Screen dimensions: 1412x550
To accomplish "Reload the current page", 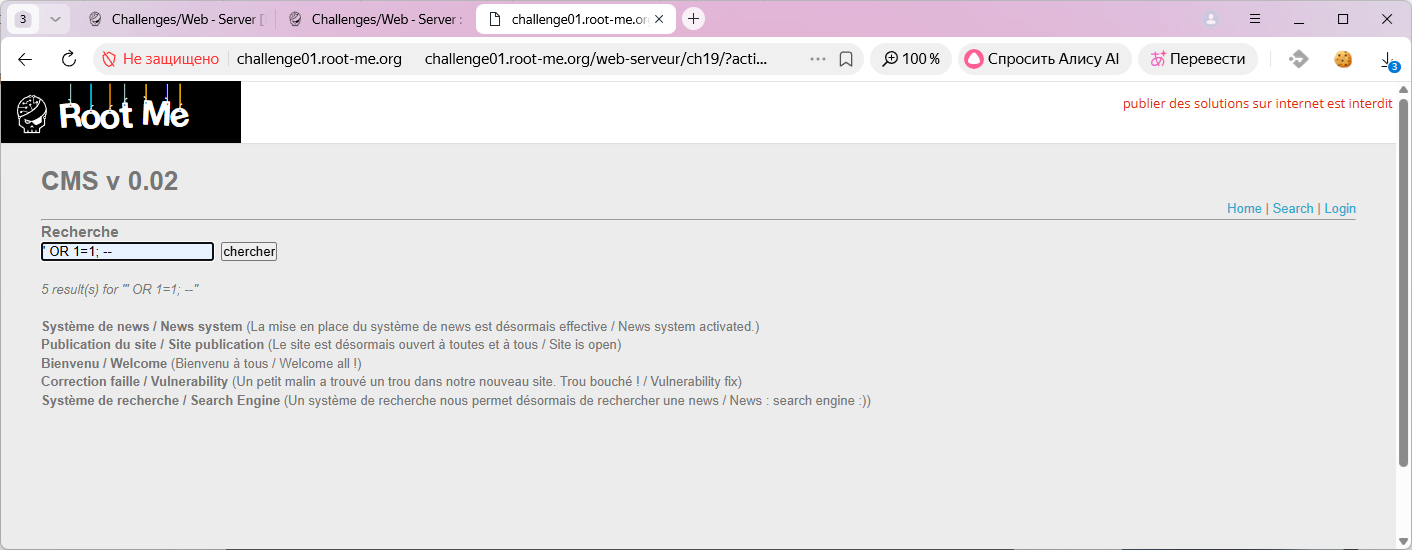I will pos(69,59).
